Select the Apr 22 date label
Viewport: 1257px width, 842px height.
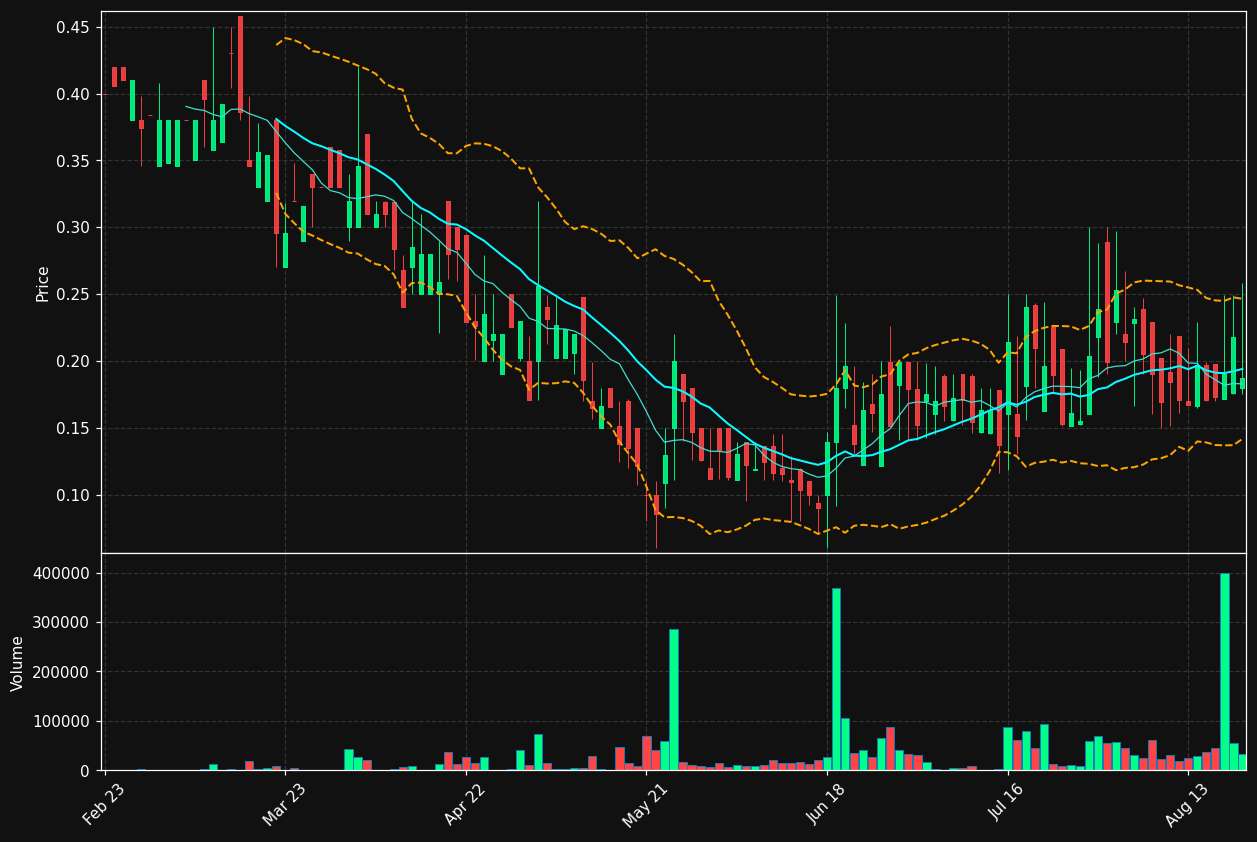coord(465,805)
